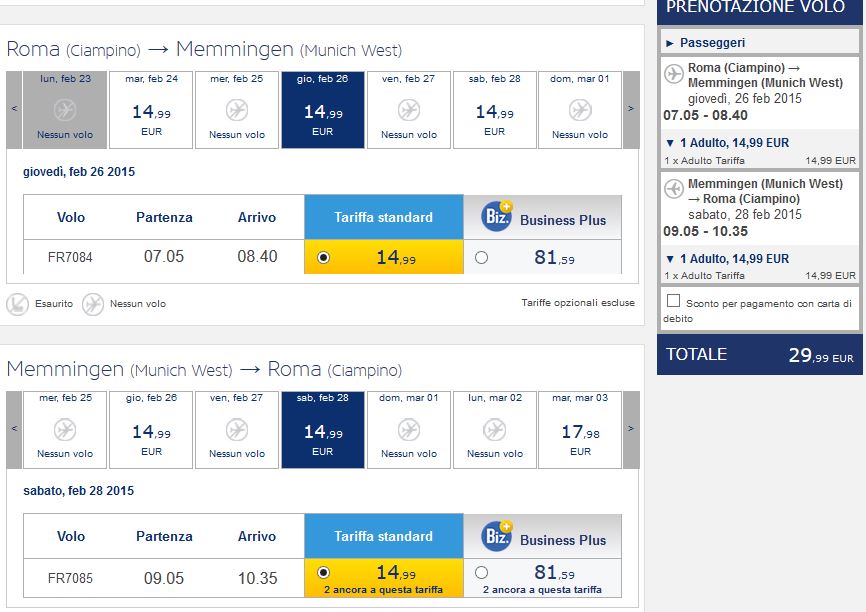Click the no-flight plane icon on mer, feb 25 outbound
866x612 pixels.
[x=237, y=110]
